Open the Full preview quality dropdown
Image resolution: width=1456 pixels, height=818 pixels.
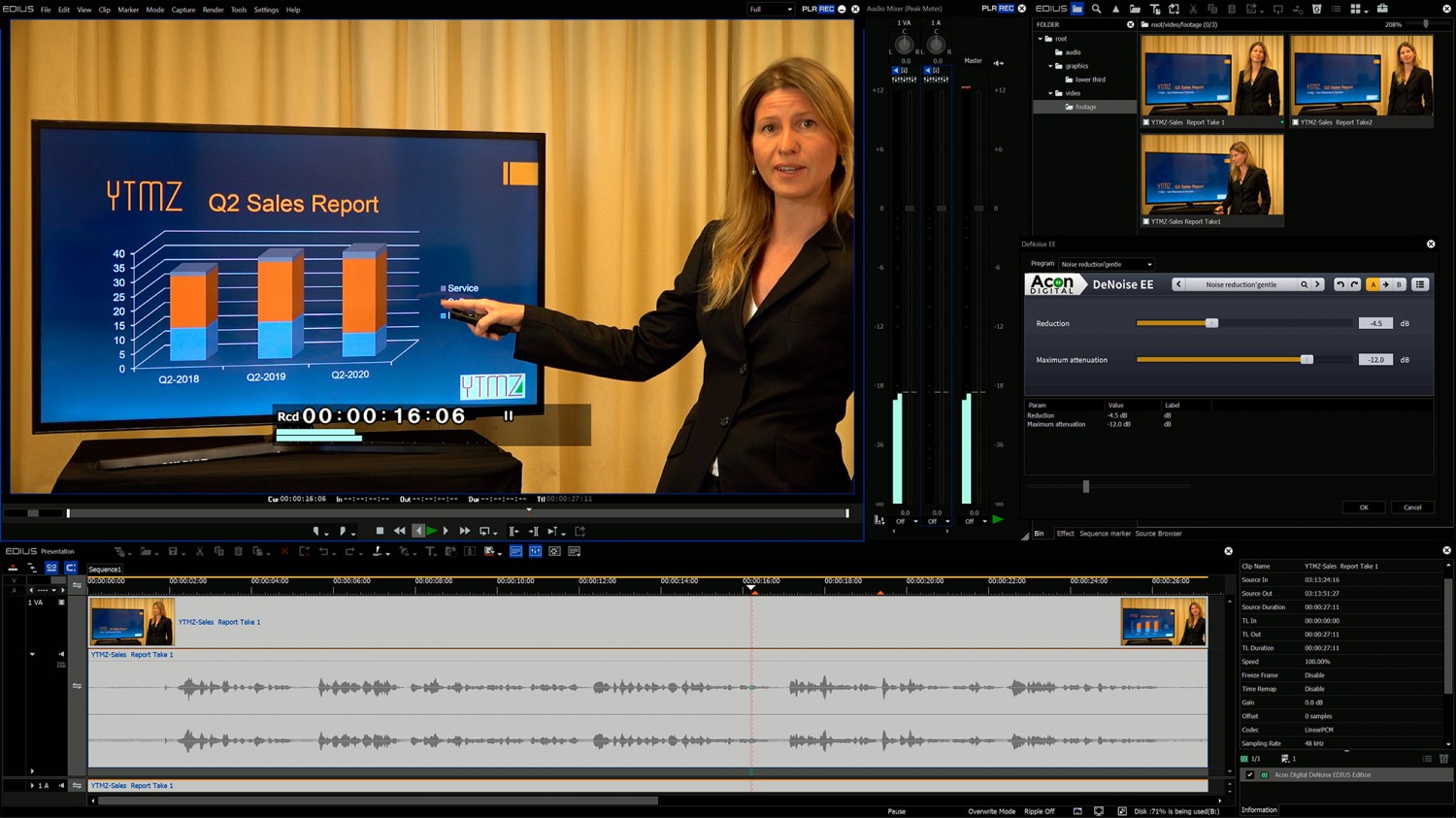pos(770,9)
